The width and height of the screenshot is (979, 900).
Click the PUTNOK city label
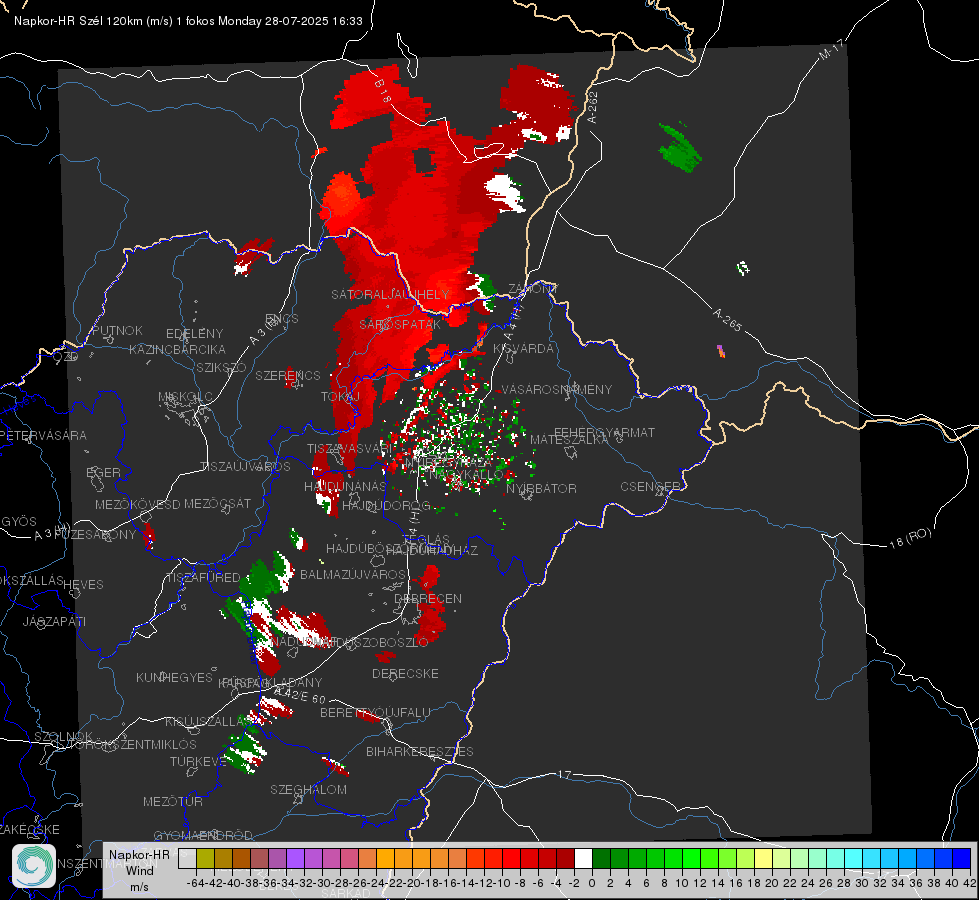point(117,330)
